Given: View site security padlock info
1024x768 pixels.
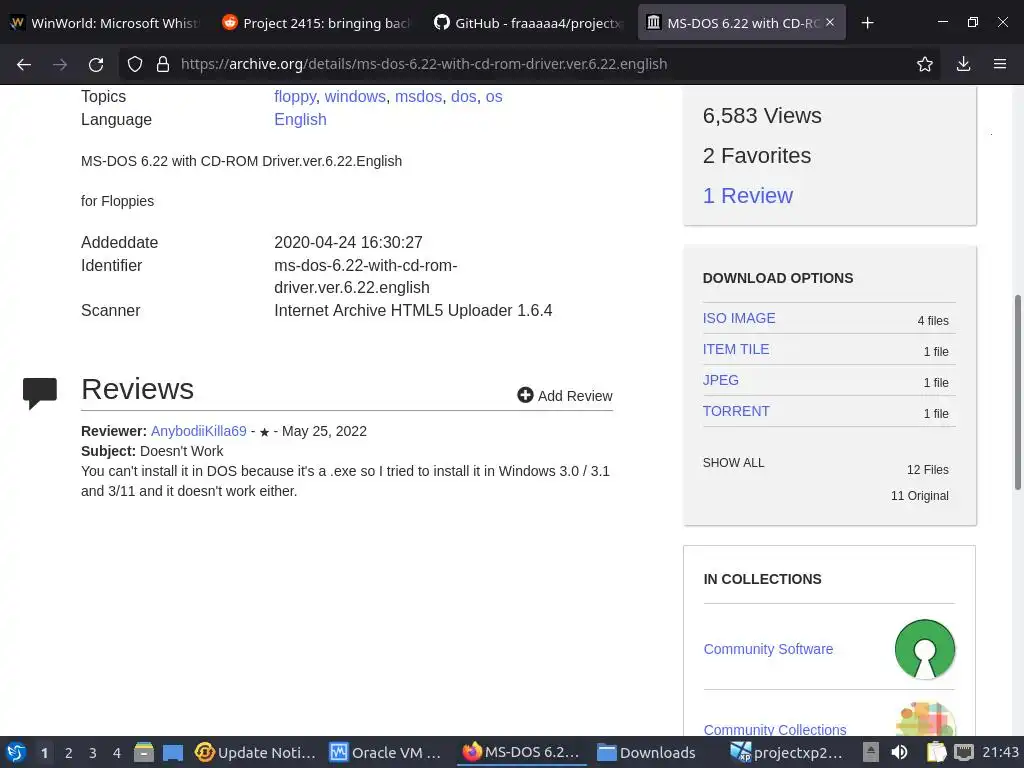Looking at the screenshot, I should (x=163, y=64).
